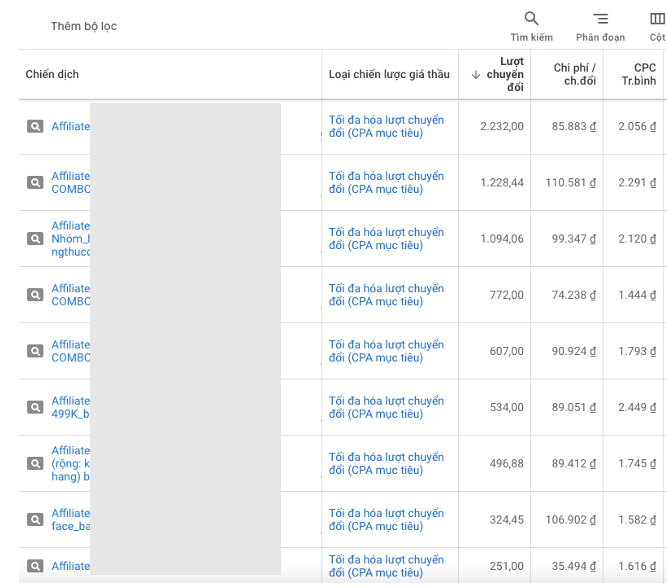
Task: Select average CPC 2.056 ₫
Action: pyautogui.click(x=637, y=126)
